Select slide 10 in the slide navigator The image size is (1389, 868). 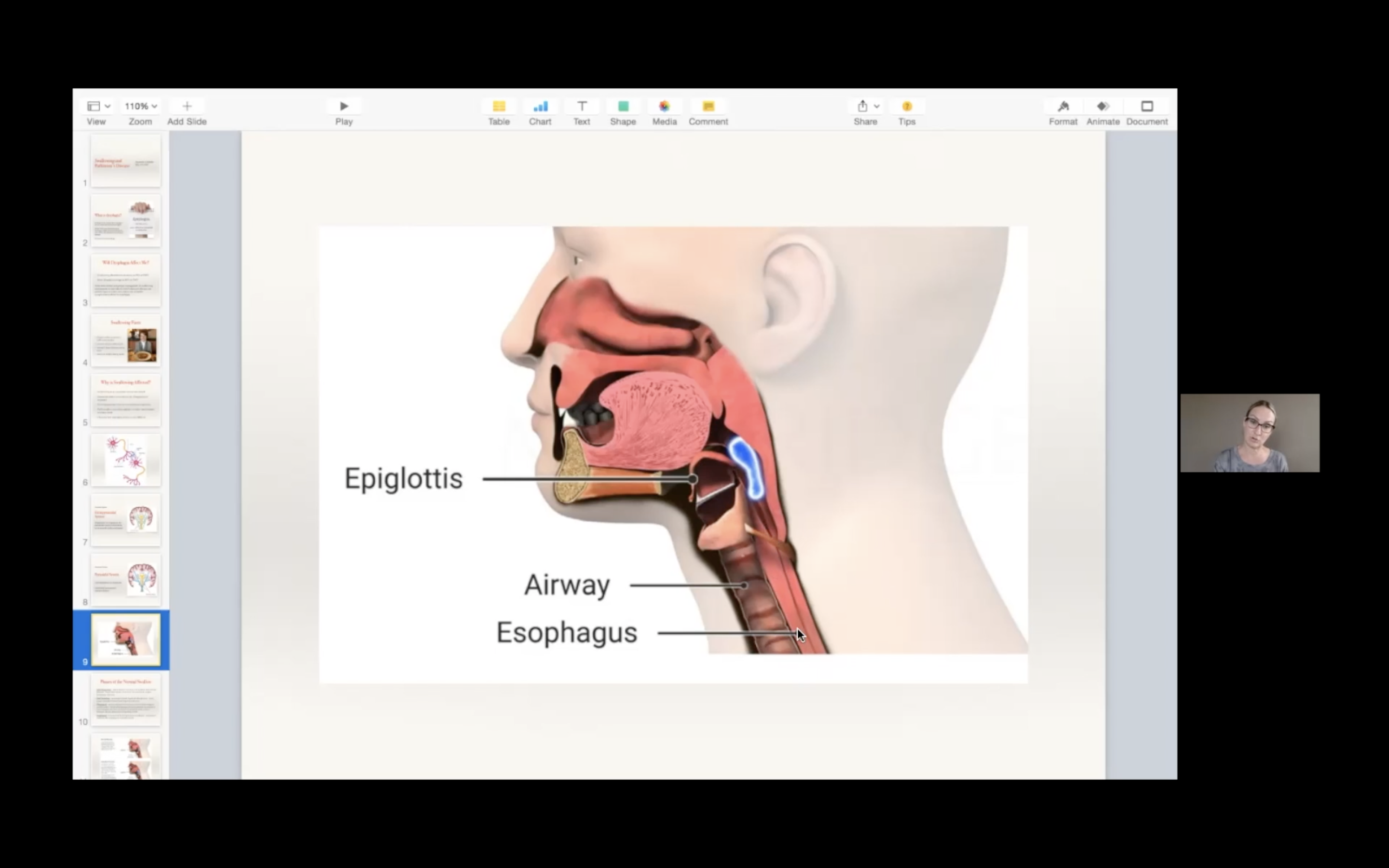[x=126, y=699]
